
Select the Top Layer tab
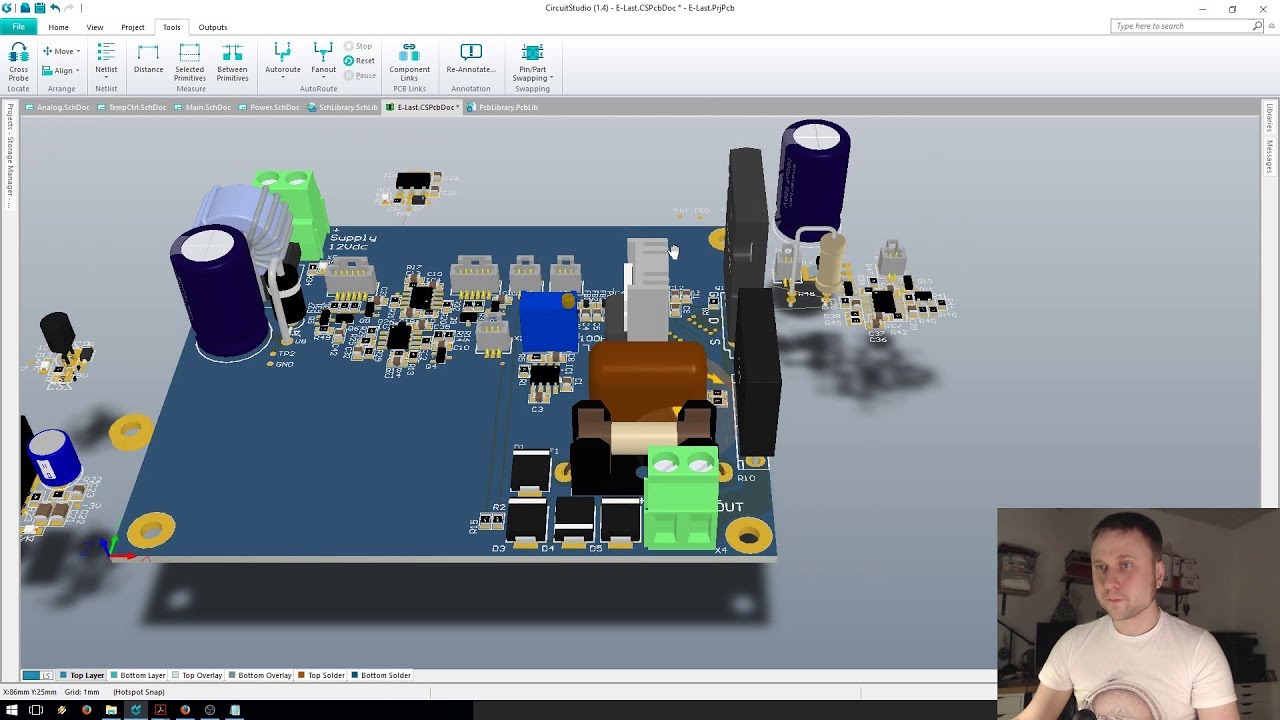(x=81, y=675)
